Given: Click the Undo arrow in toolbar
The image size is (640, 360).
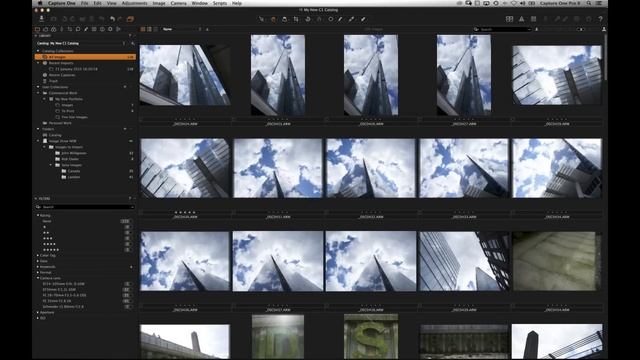Looking at the screenshot, I should (x=112, y=19).
